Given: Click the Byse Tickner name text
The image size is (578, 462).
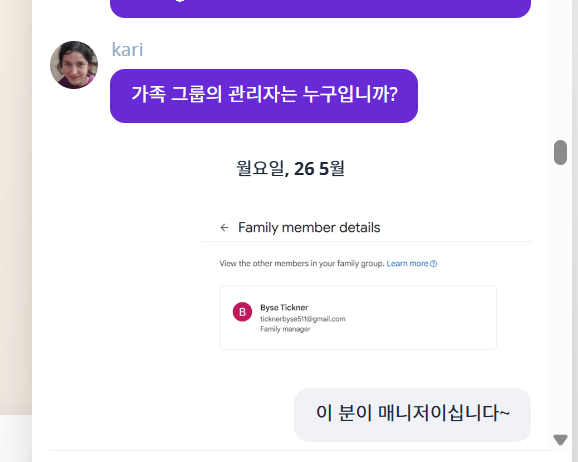Looking at the screenshot, I should click(284, 308).
